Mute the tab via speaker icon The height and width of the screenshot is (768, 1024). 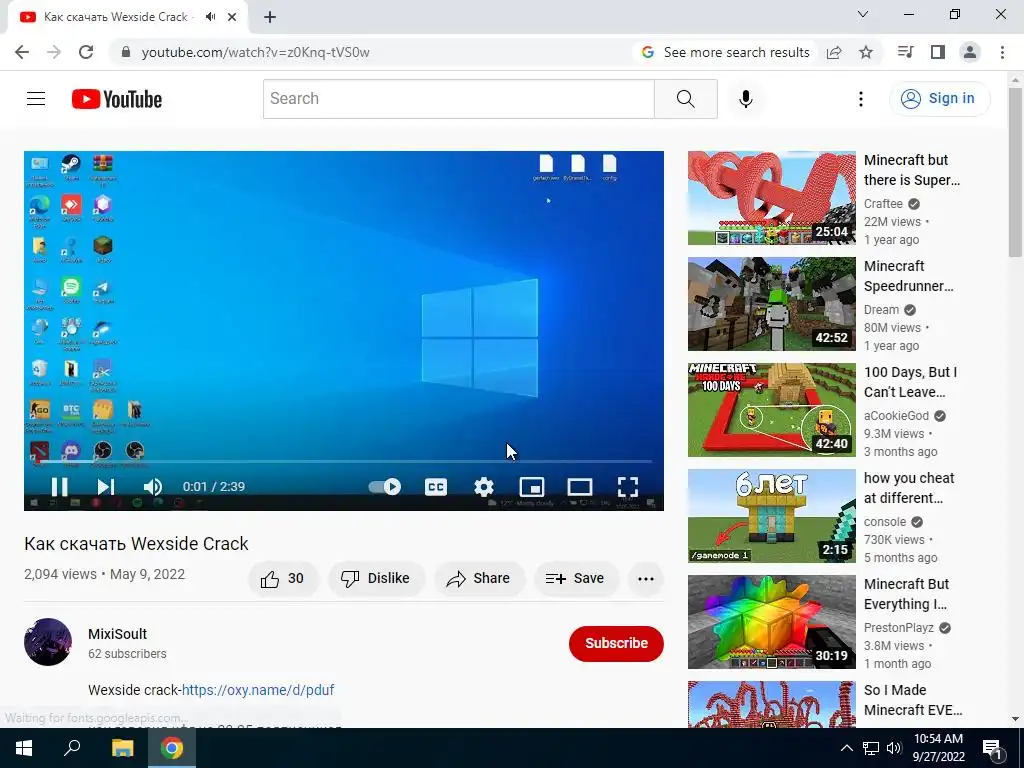(x=210, y=17)
